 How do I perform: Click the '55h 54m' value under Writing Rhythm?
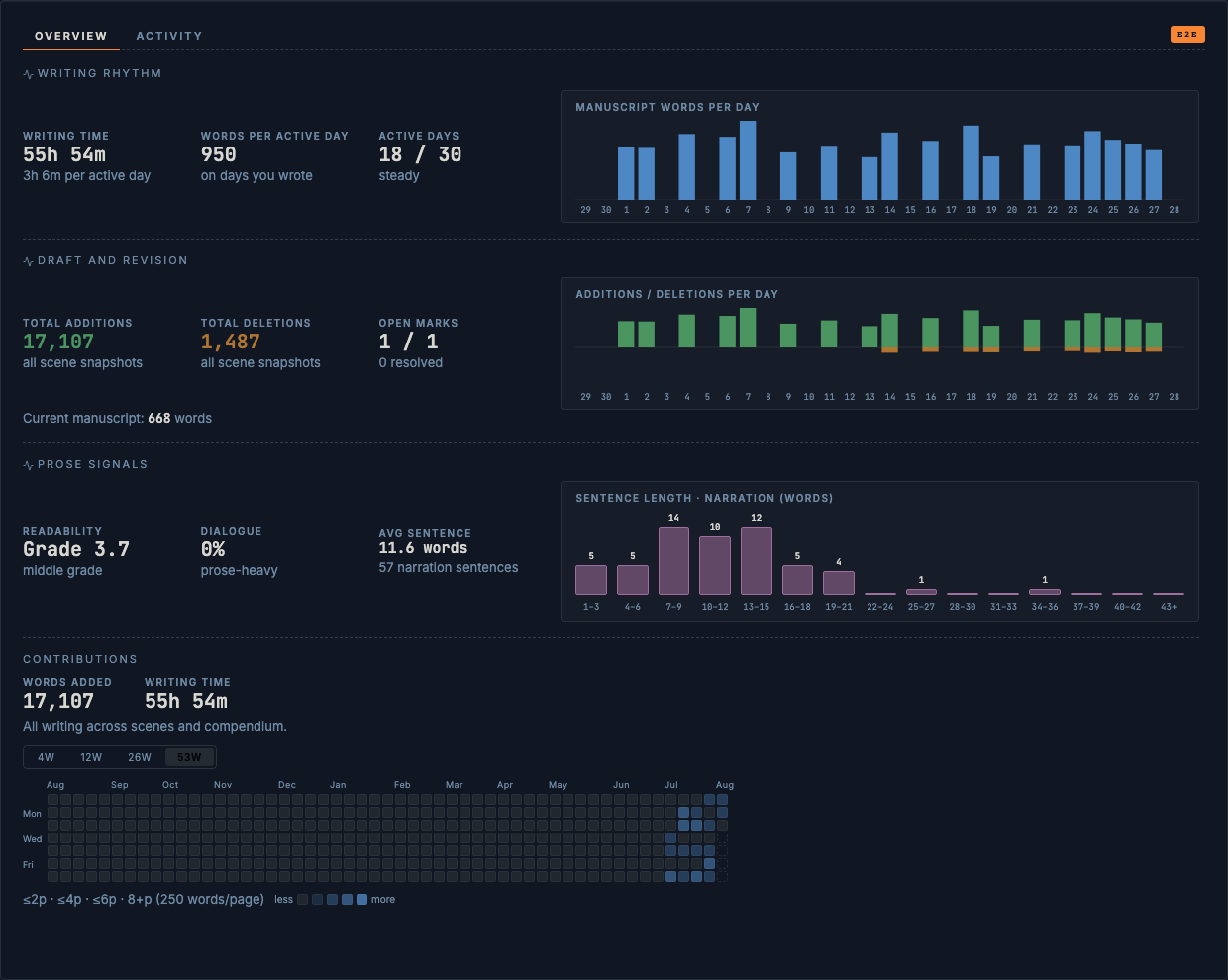64,154
